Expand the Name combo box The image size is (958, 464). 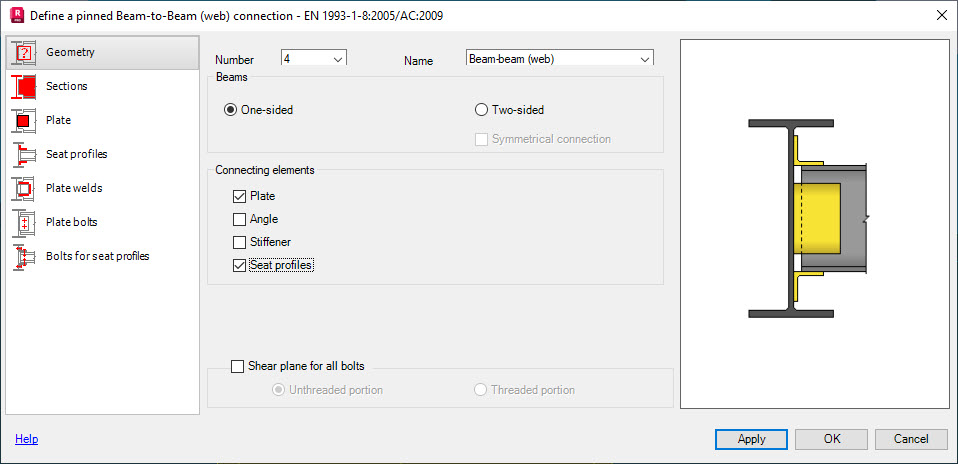644,60
